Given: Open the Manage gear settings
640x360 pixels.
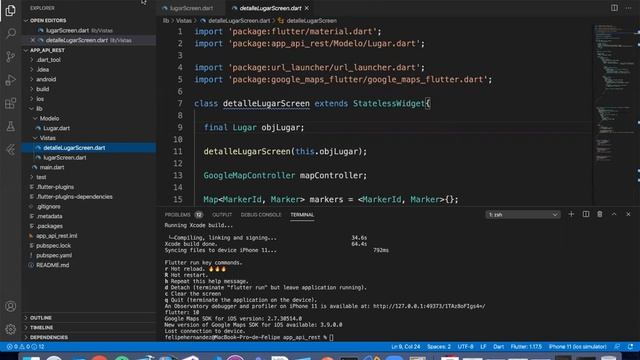Looking at the screenshot, I should (x=11, y=329).
